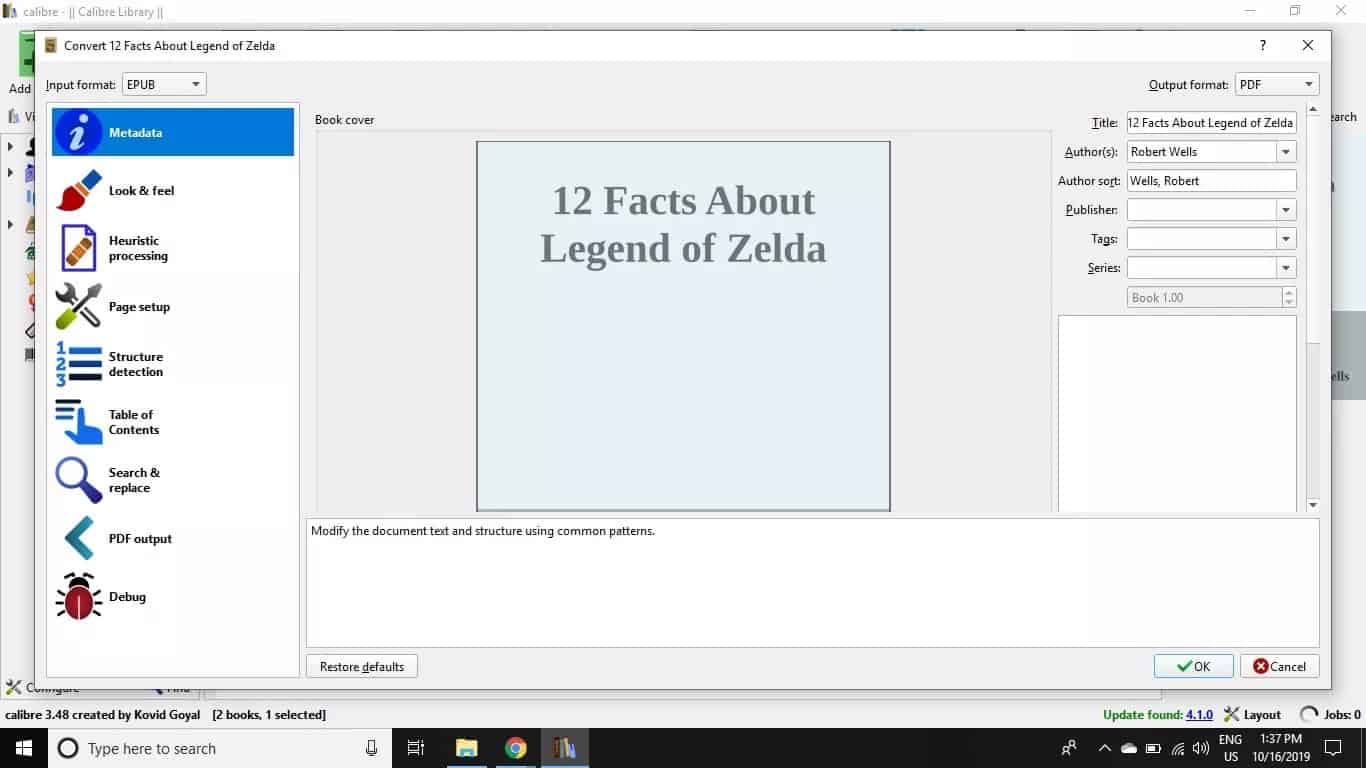Click the volume icon in system tray
The height and width of the screenshot is (768, 1366).
pyautogui.click(x=1201, y=748)
